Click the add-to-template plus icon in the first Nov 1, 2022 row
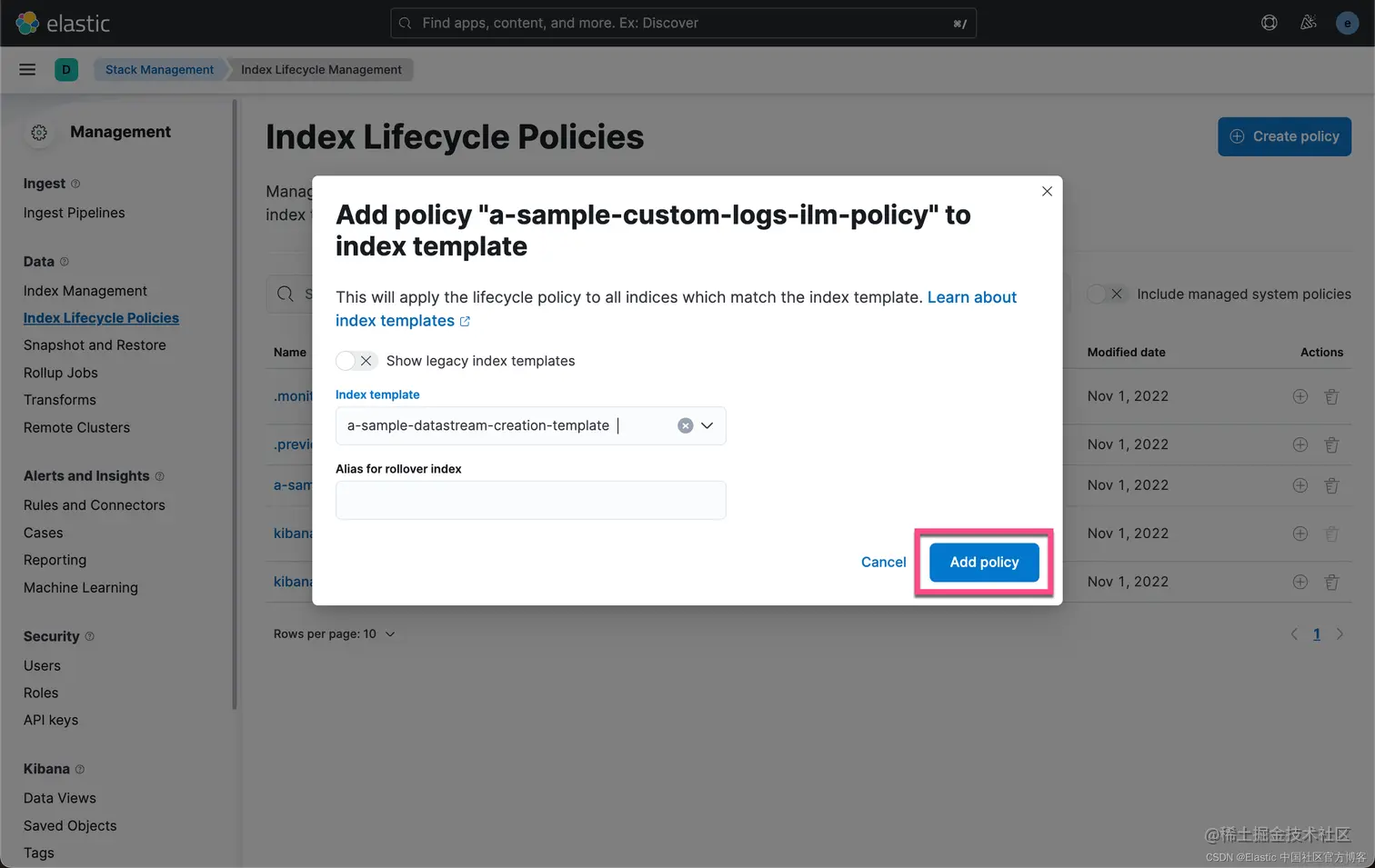 pos(1300,396)
